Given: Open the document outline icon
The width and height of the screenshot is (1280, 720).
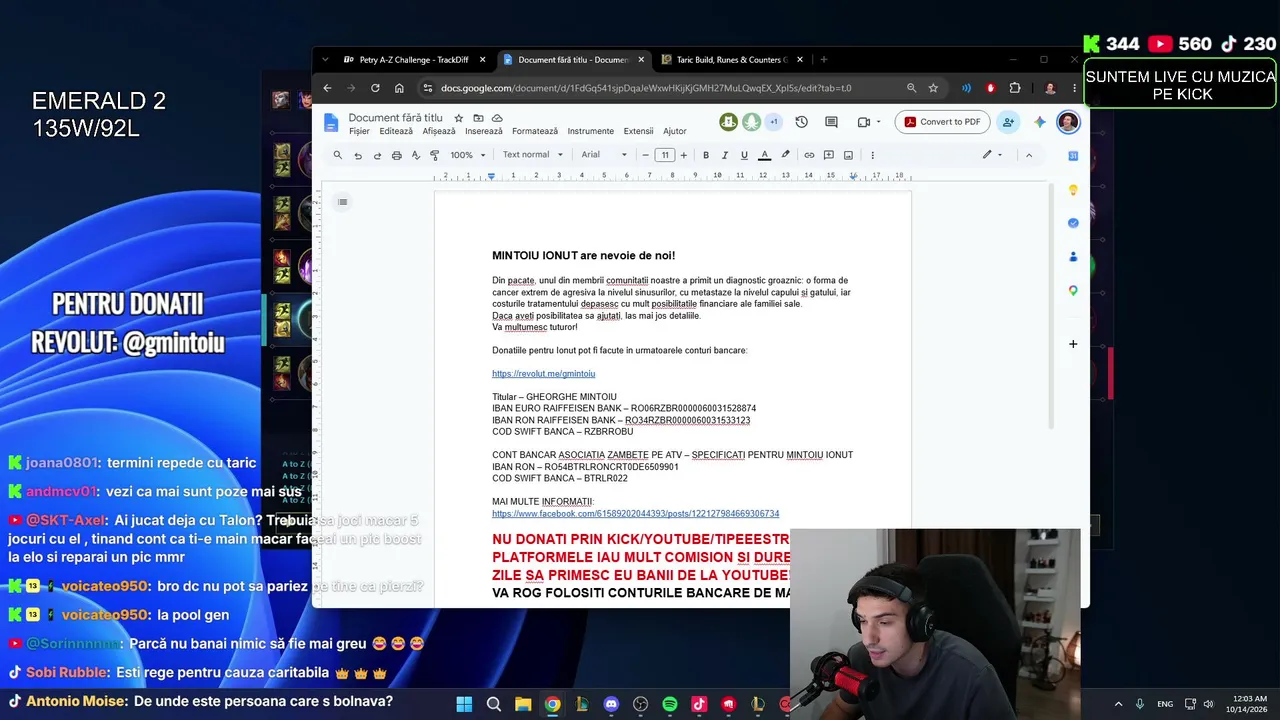Looking at the screenshot, I should [342, 202].
